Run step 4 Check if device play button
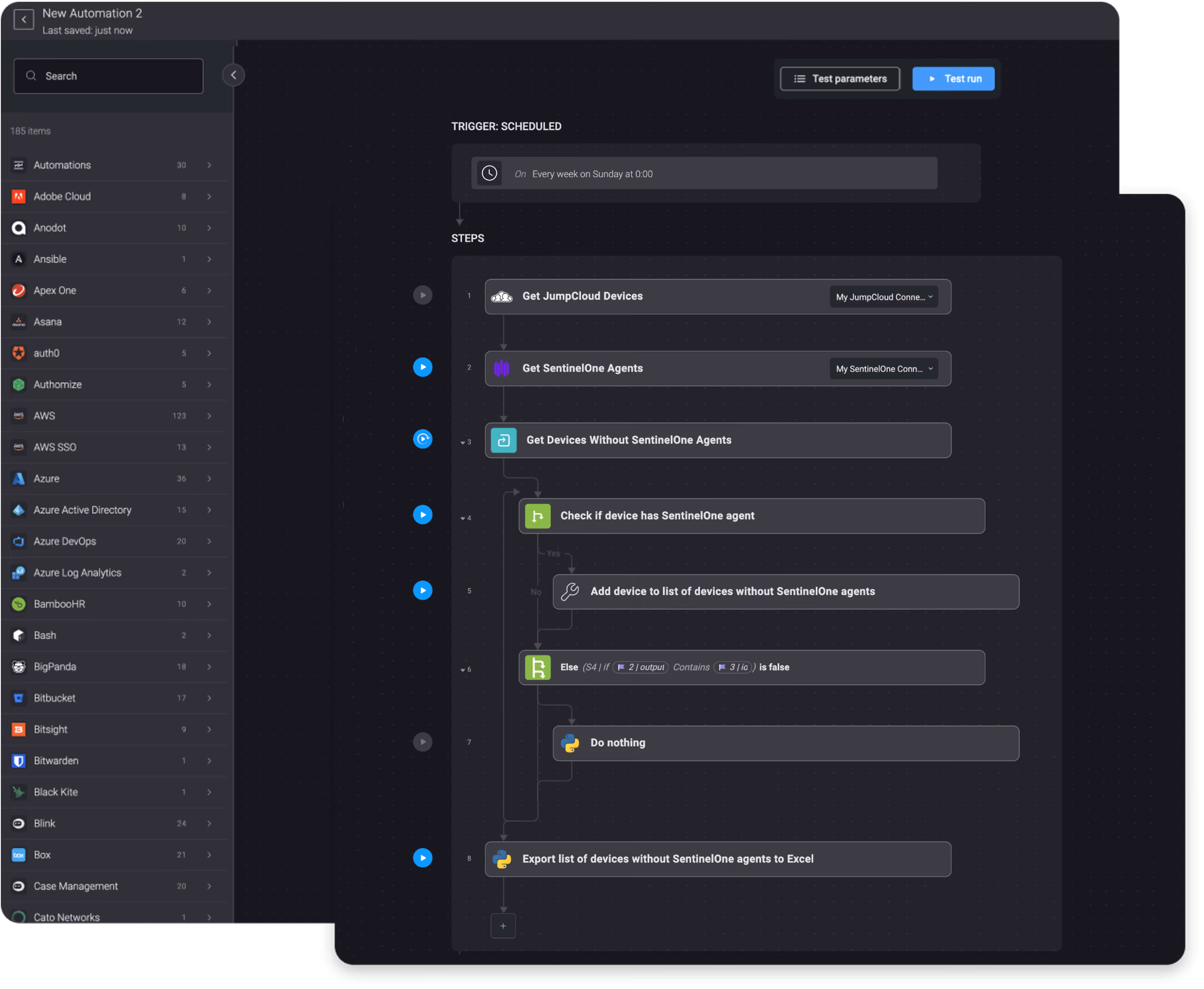Screen dimensions: 1204x989 pyautogui.click(x=423, y=516)
